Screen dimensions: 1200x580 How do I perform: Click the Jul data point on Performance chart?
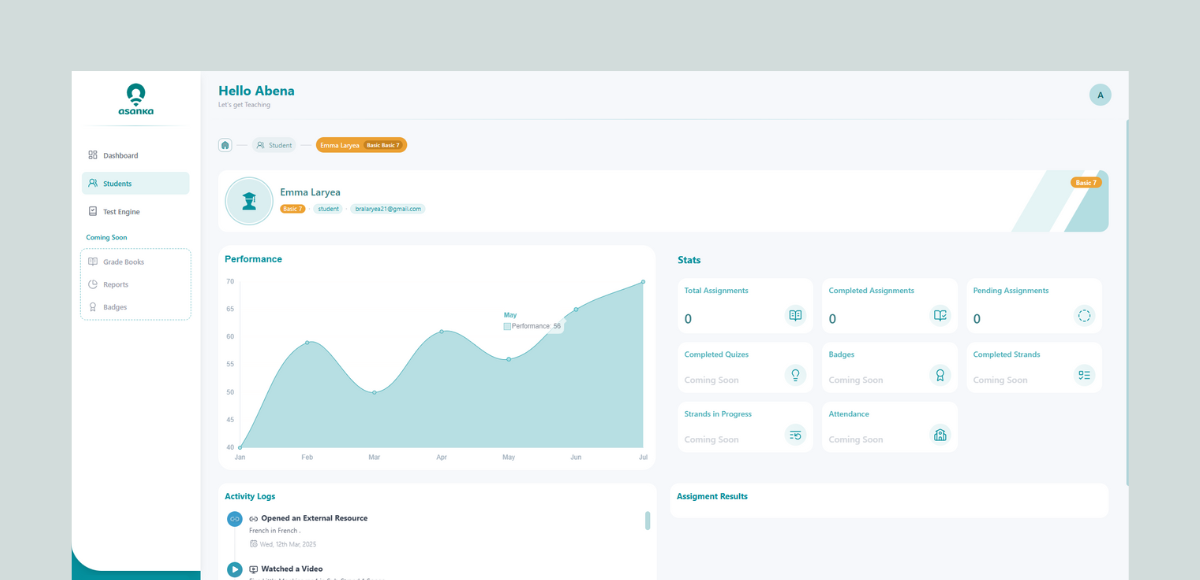point(643,282)
